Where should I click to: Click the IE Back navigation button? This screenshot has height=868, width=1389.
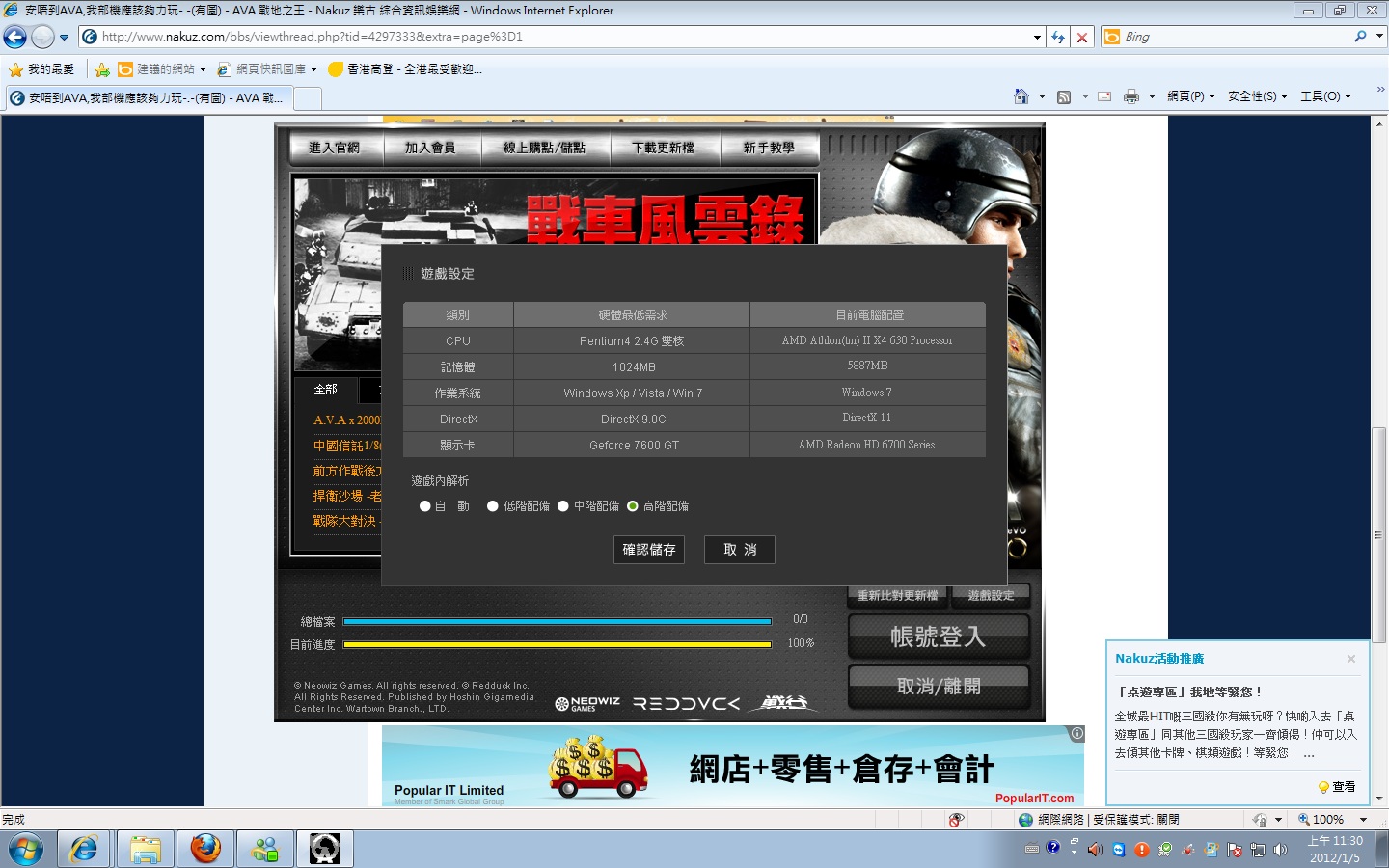tap(15, 37)
